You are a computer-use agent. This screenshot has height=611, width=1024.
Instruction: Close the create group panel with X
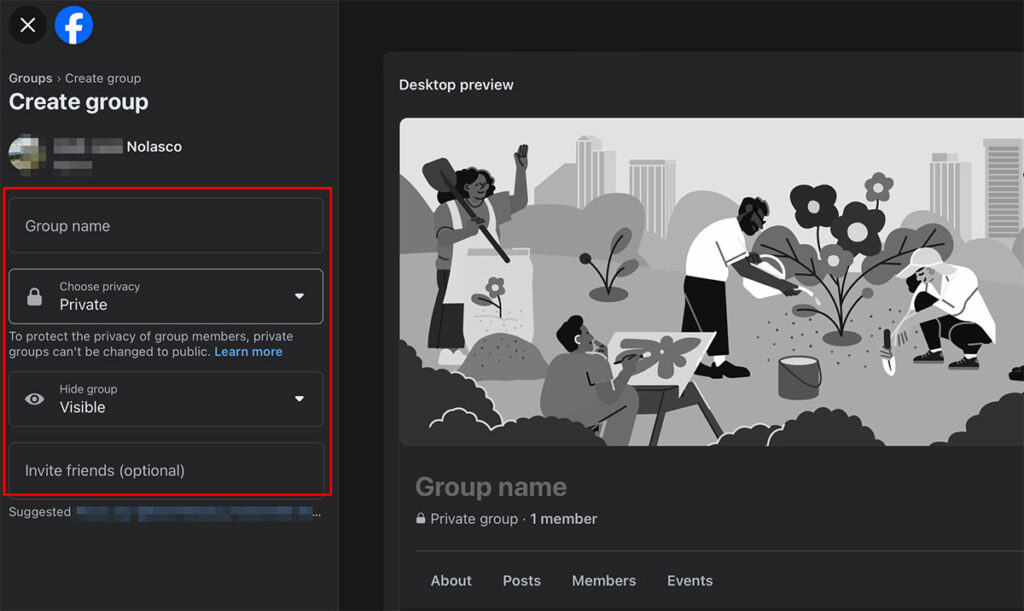click(x=27, y=25)
